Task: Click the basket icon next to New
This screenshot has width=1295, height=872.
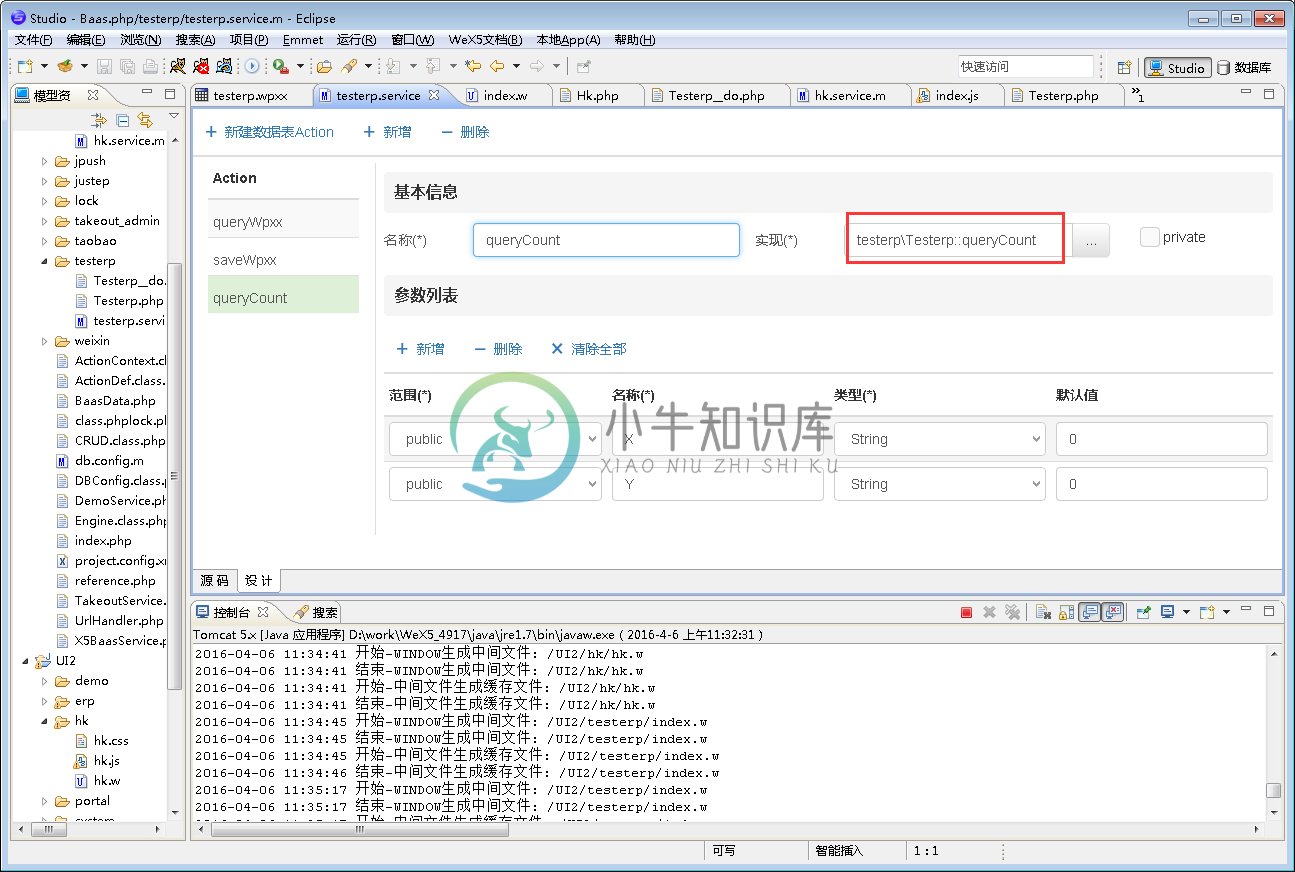Action: pos(65,66)
